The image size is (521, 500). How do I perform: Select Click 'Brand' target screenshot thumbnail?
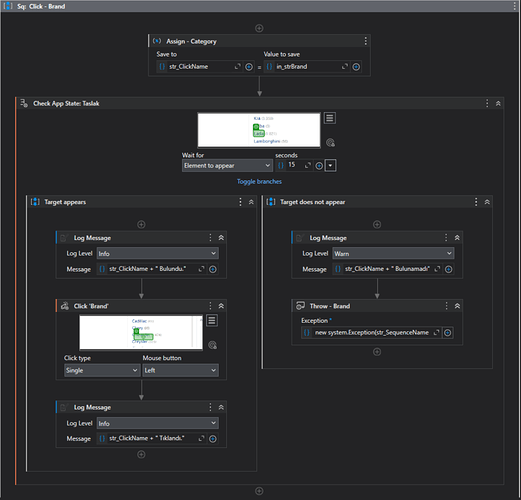pyautogui.click(x=141, y=332)
